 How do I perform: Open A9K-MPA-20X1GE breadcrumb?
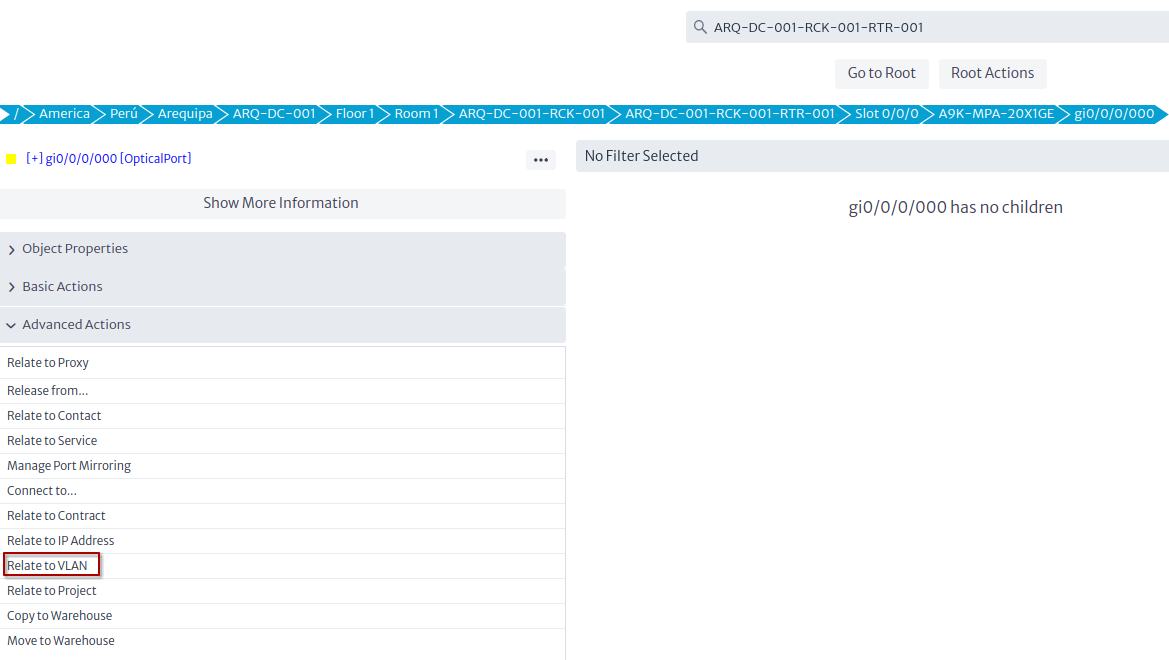[996, 114]
